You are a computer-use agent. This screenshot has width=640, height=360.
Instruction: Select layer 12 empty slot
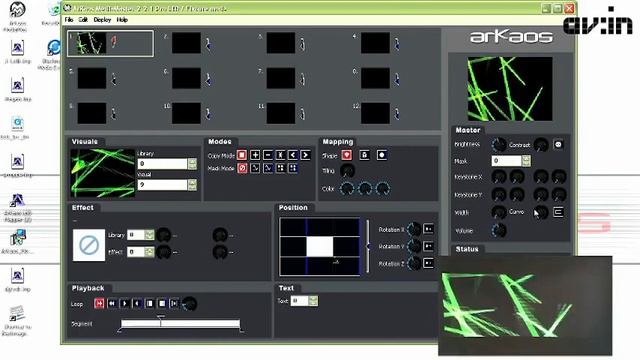pyautogui.click(x=375, y=113)
